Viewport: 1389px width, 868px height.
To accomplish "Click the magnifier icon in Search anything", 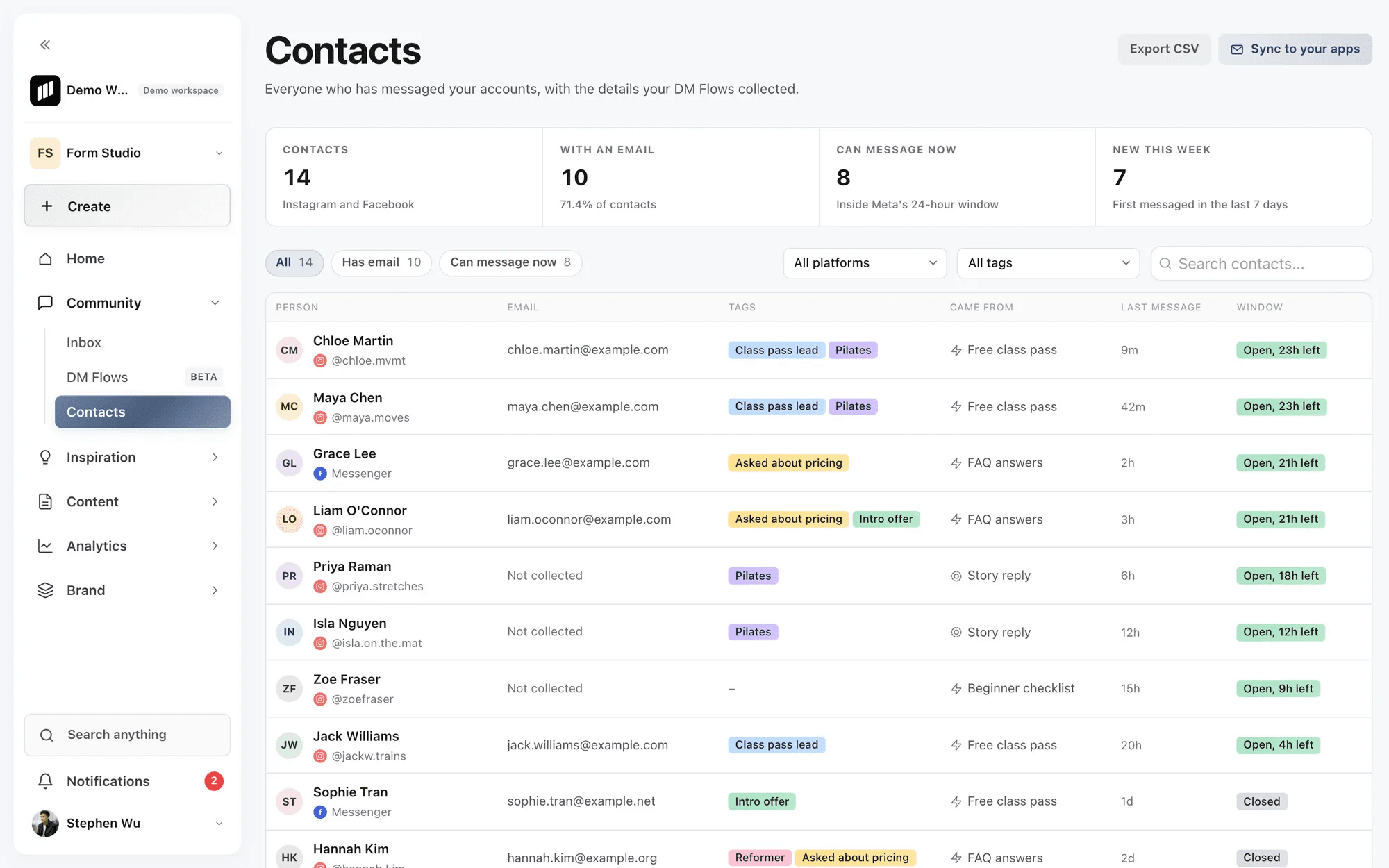I will coord(47,735).
